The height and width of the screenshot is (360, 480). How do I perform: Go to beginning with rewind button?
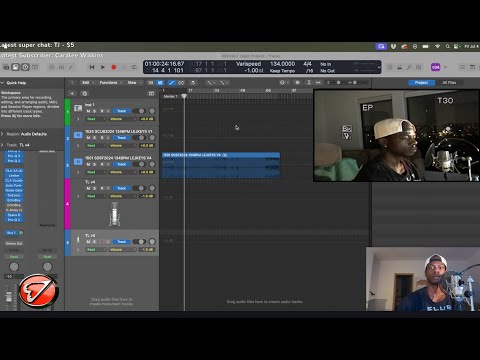pos(92,67)
